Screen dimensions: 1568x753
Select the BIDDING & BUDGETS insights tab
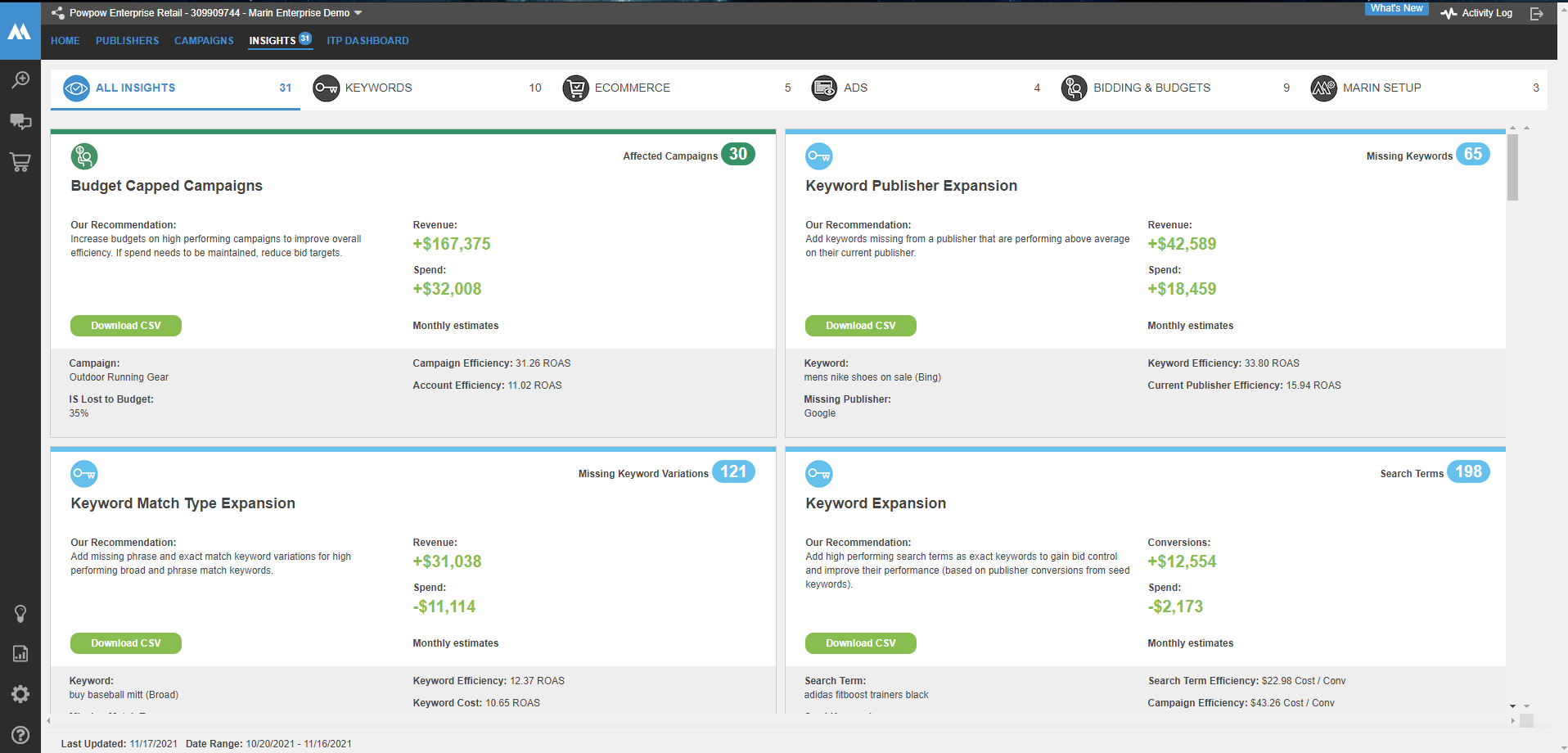[1151, 88]
